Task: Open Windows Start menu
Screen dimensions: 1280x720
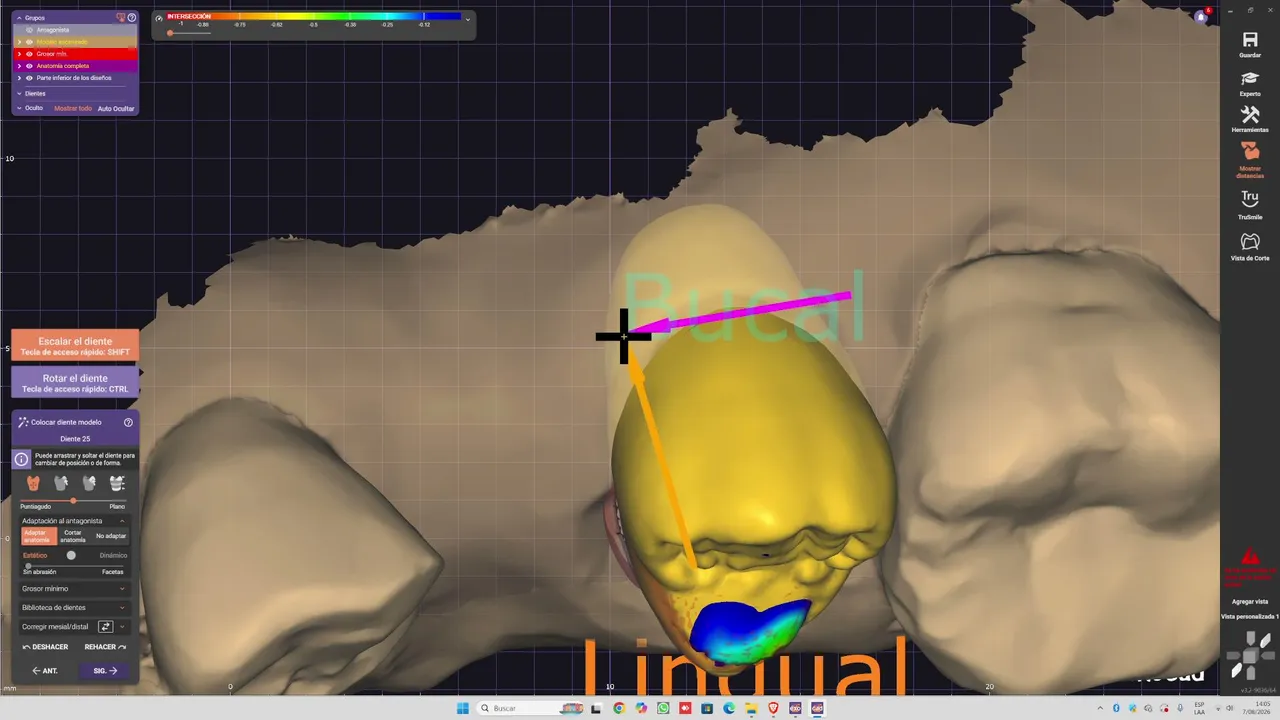Action: coord(462,708)
